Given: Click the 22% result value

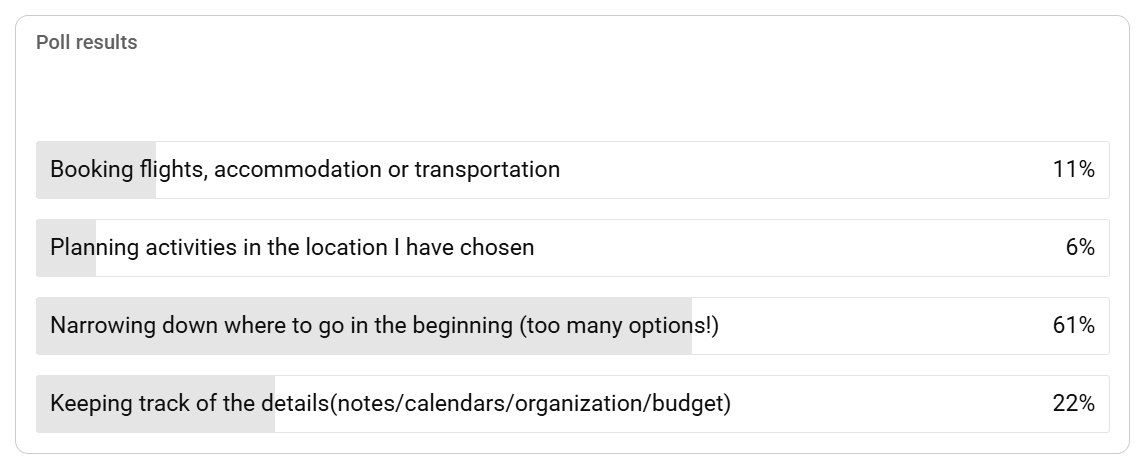Looking at the screenshot, I should [1073, 404].
